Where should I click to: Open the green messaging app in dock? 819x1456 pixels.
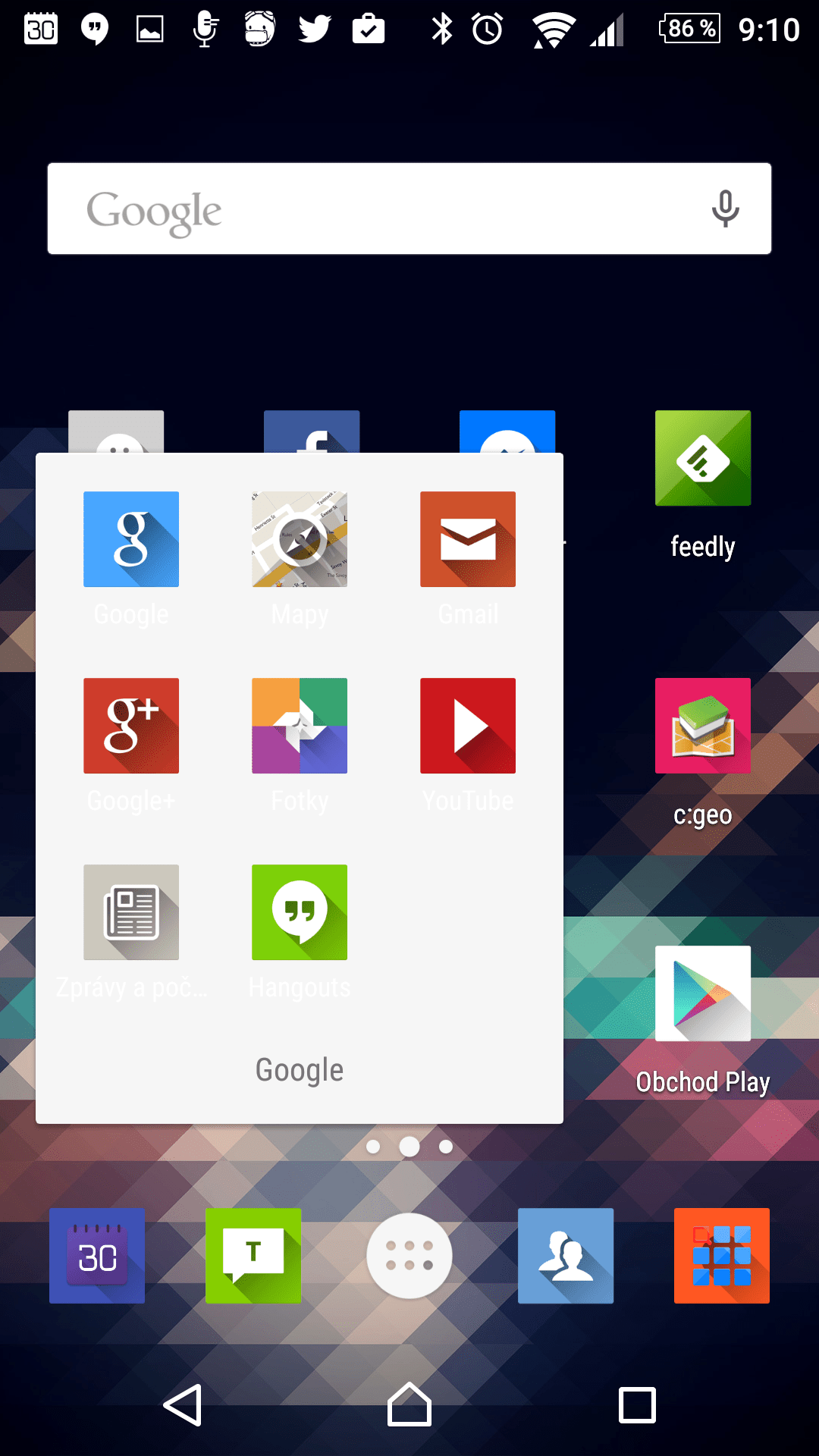coord(253,1256)
